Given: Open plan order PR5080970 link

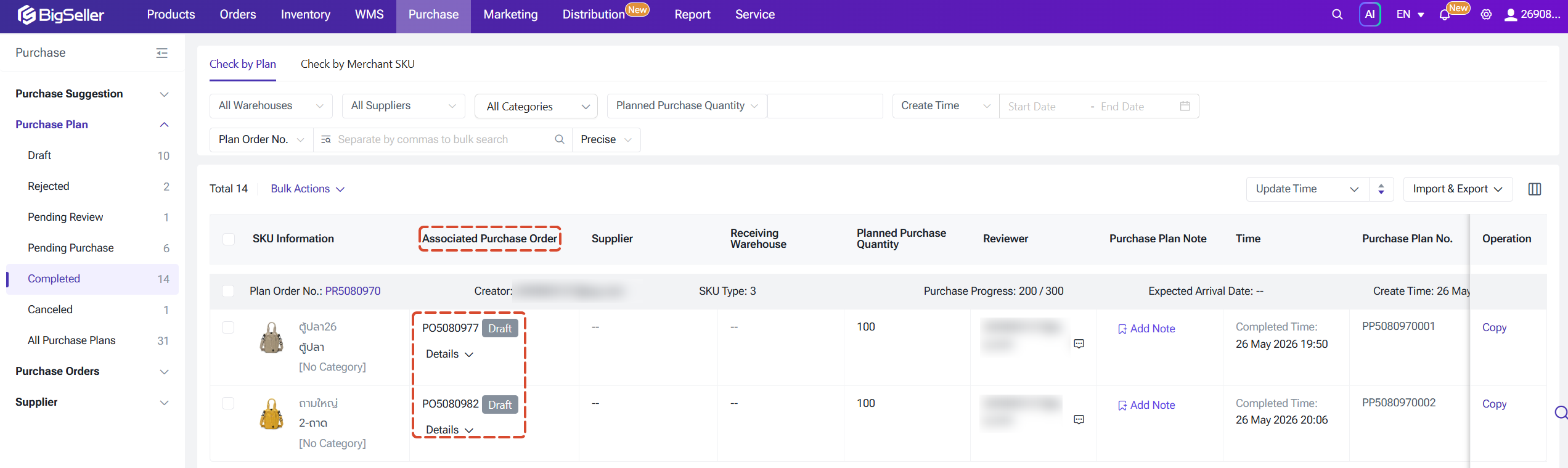Looking at the screenshot, I should [x=353, y=291].
